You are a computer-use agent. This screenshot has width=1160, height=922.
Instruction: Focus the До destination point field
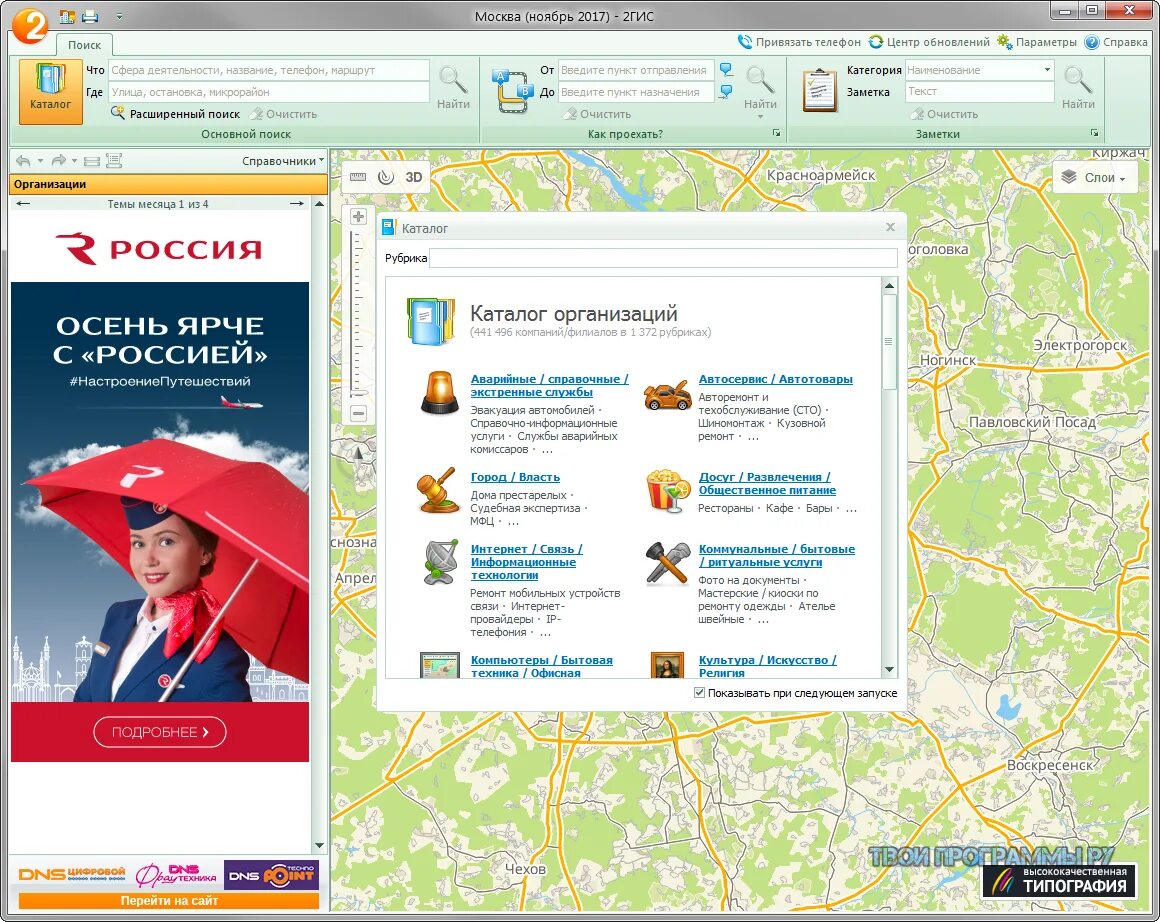coord(635,92)
